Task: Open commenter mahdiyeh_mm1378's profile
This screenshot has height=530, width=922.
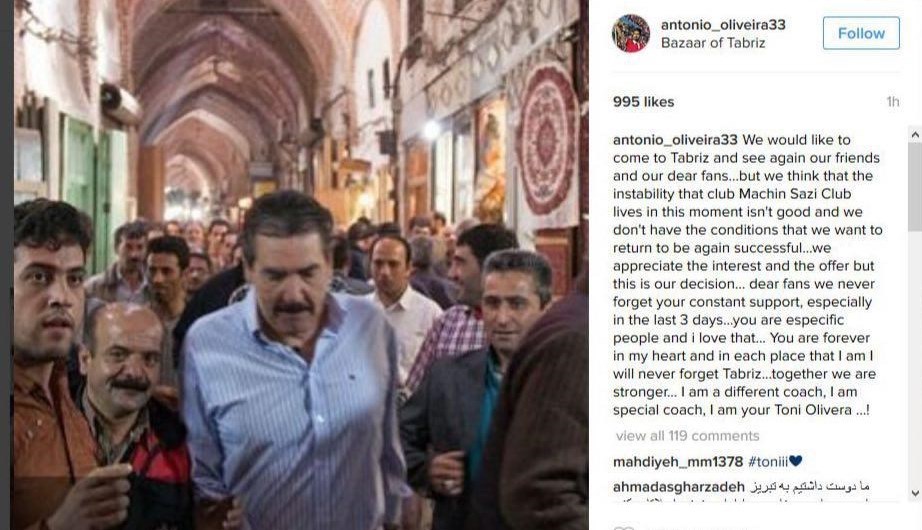Action: (x=678, y=462)
